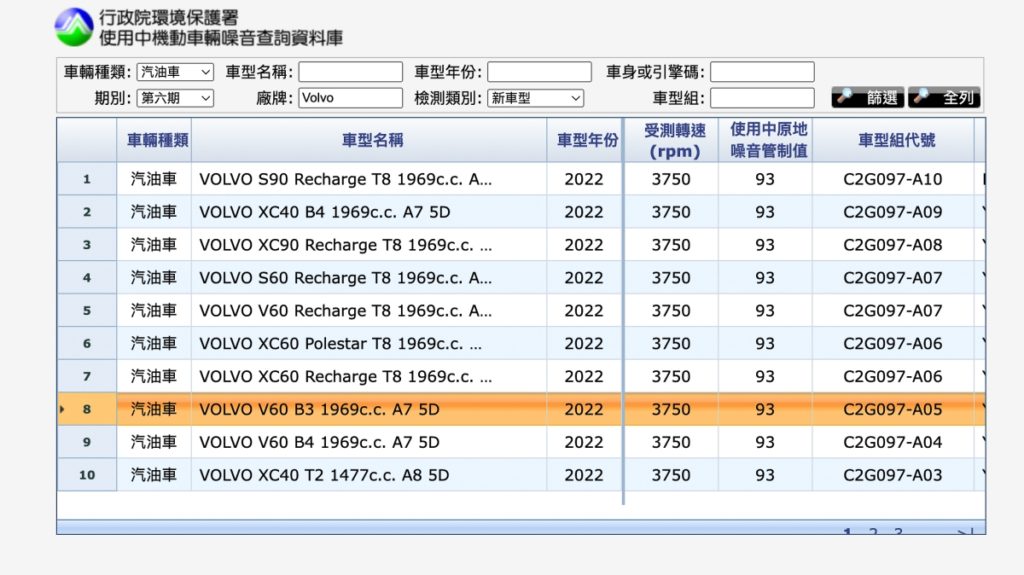Click the EPA green logo icon

tap(73, 27)
